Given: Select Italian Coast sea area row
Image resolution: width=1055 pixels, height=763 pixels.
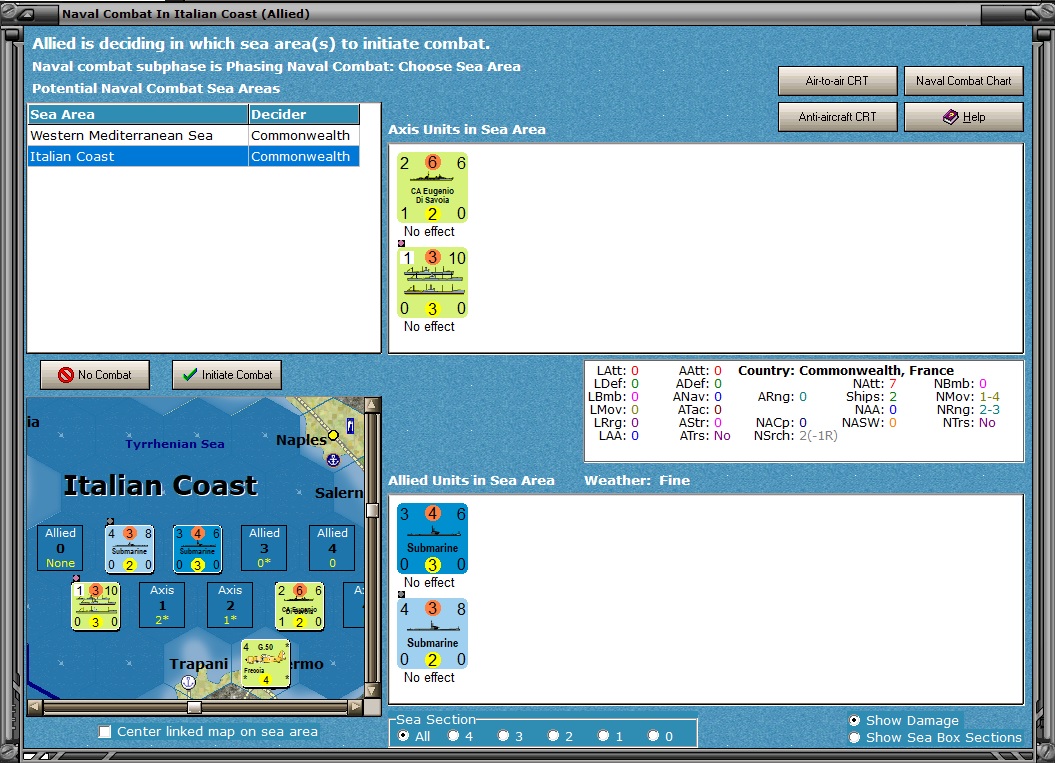Looking at the screenshot, I should tap(194, 156).
